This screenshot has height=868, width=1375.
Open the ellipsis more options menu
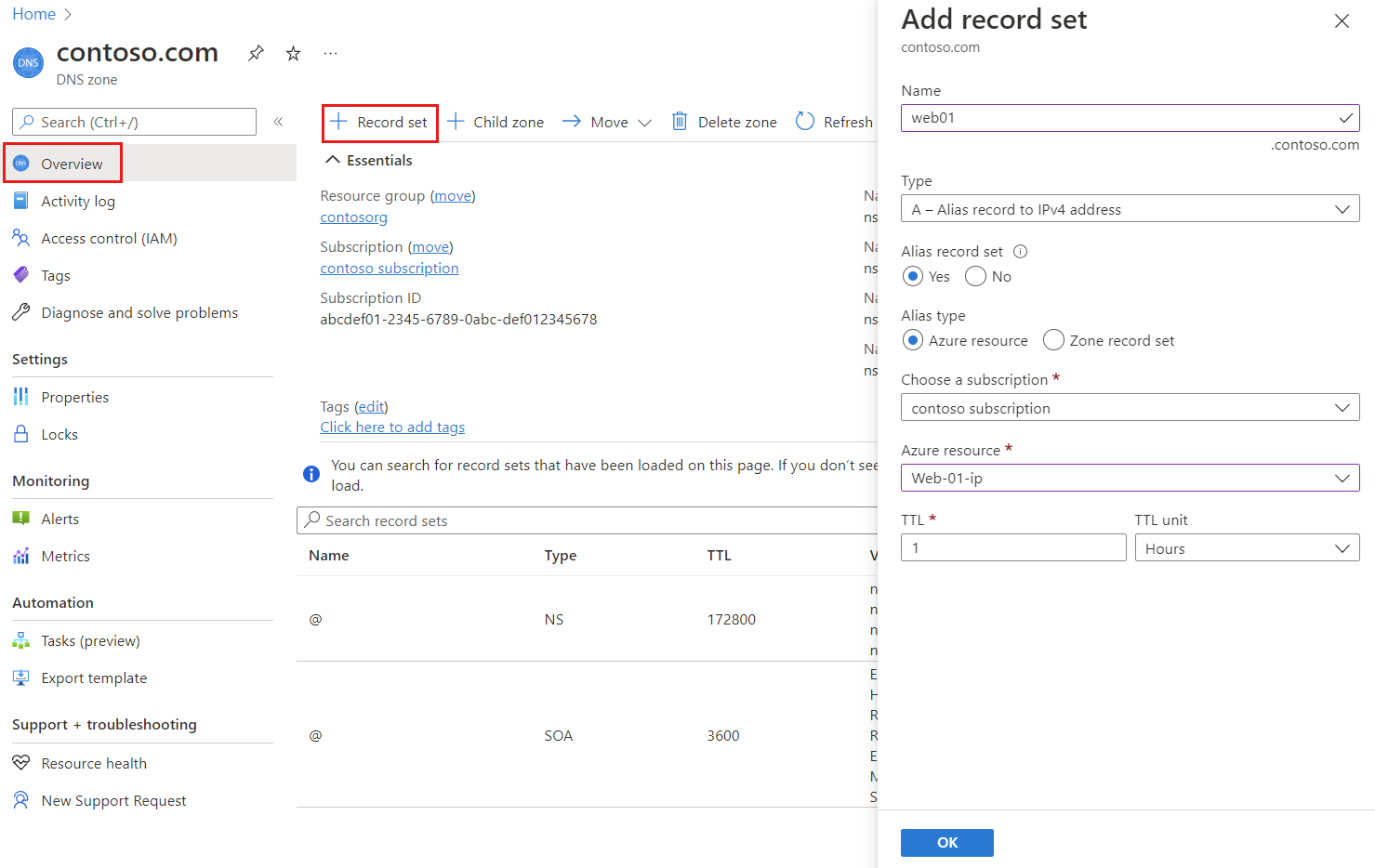(x=330, y=54)
